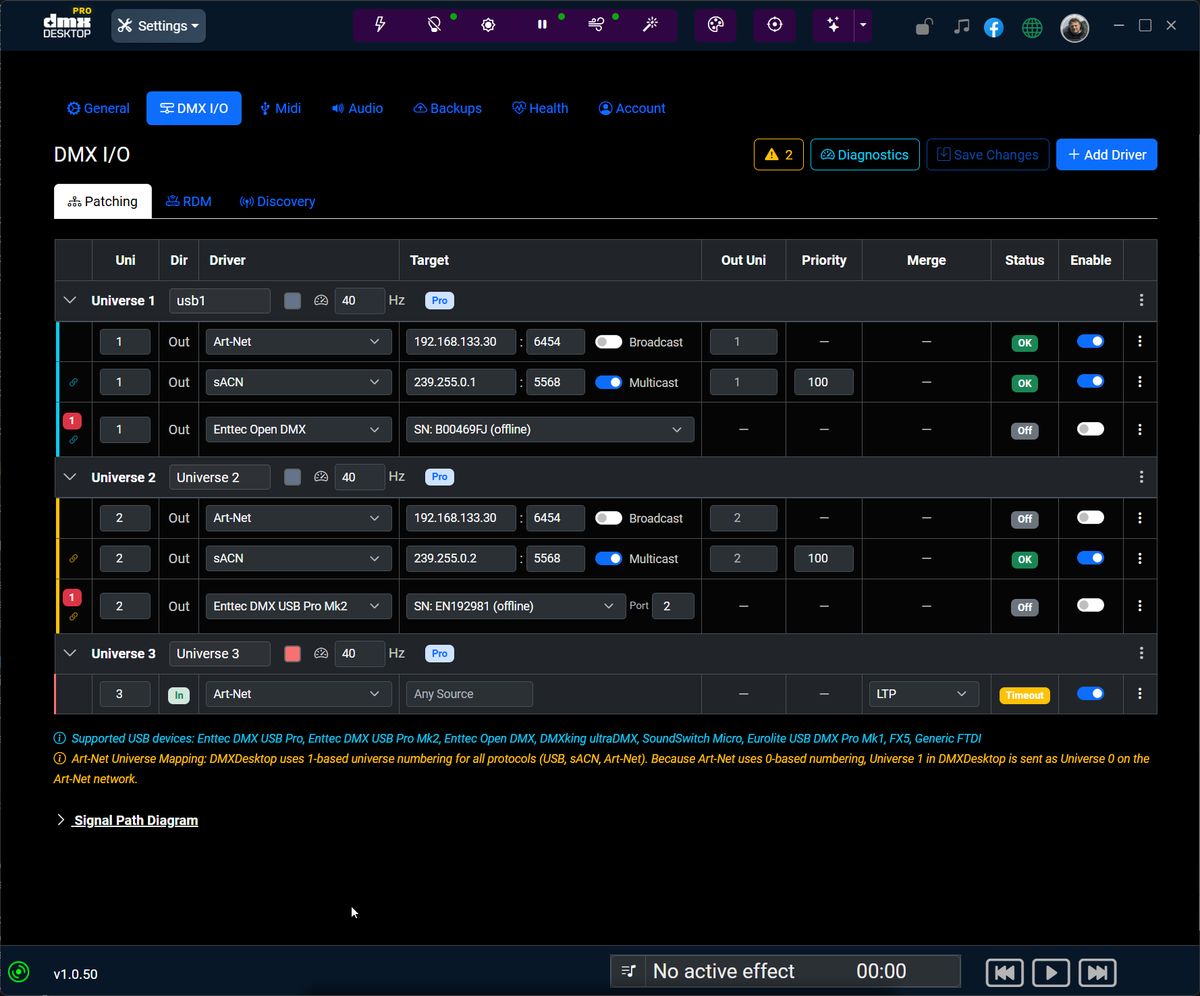This screenshot has height=996, width=1200.
Task: Open three-dot menu for Universe 3 header
Action: pos(1141,653)
